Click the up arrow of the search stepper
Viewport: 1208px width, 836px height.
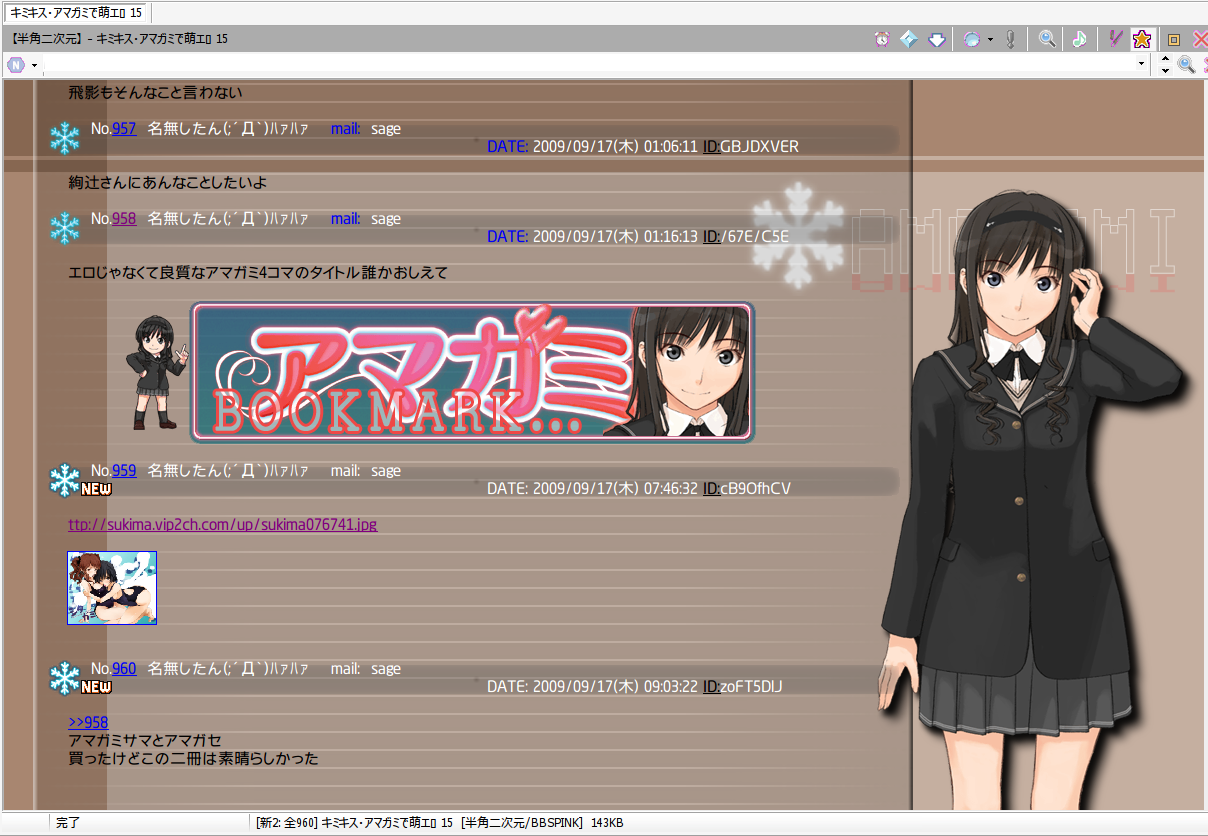(1165, 59)
